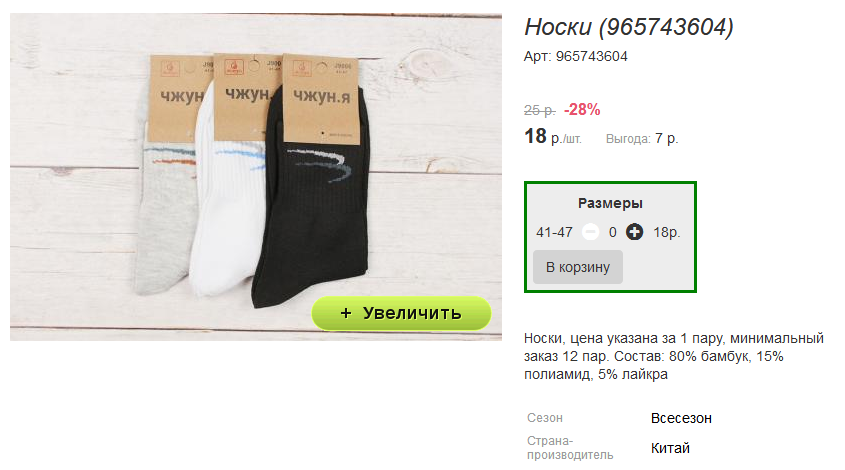The image size is (845, 470).
Task: Click the Размеры heading
Action: coord(610,203)
